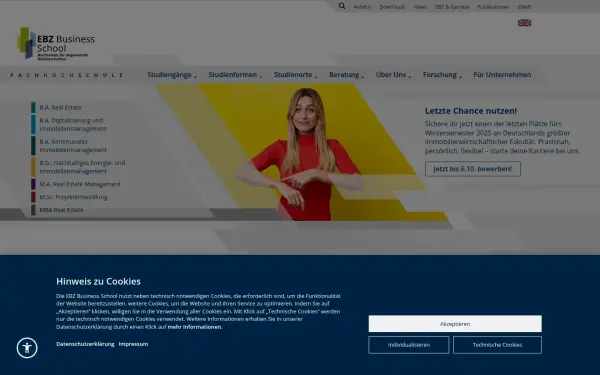Viewport: 600px width, 375px height.
Task: Click the 'Hinweis zu Cookies' heading
Action: [98, 281]
